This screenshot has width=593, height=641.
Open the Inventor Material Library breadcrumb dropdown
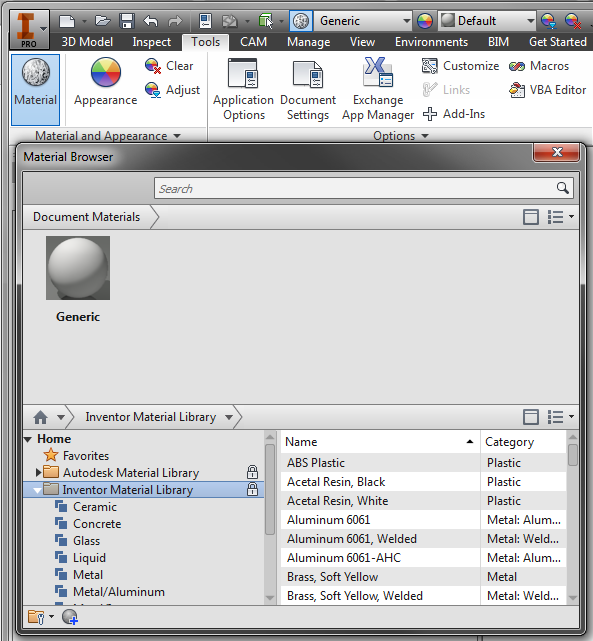(229, 417)
